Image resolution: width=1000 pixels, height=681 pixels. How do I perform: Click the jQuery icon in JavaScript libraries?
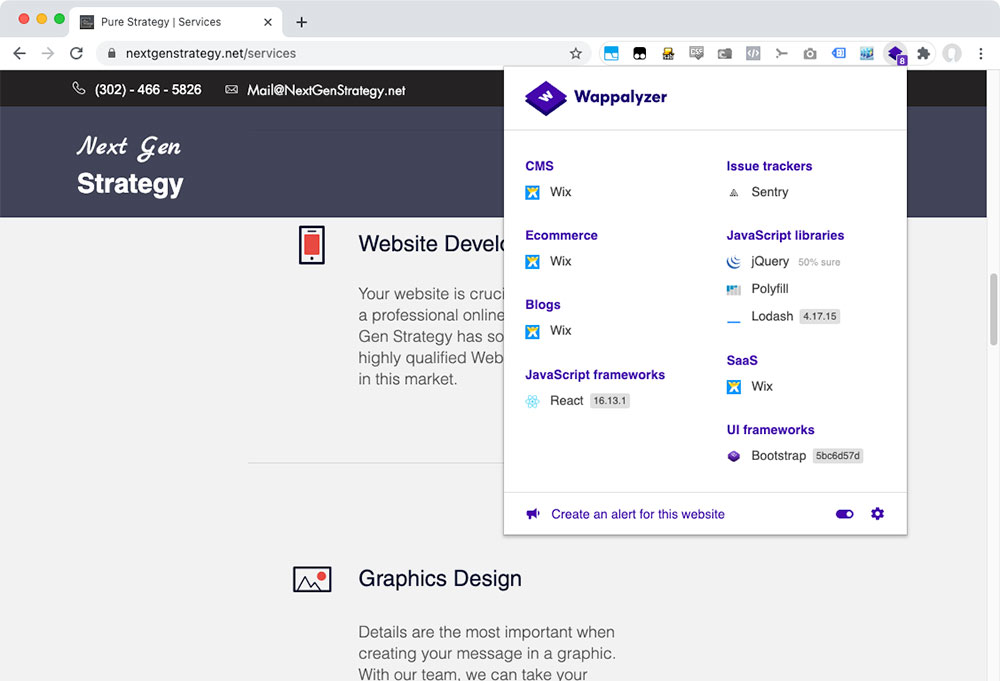(x=734, y=261)
